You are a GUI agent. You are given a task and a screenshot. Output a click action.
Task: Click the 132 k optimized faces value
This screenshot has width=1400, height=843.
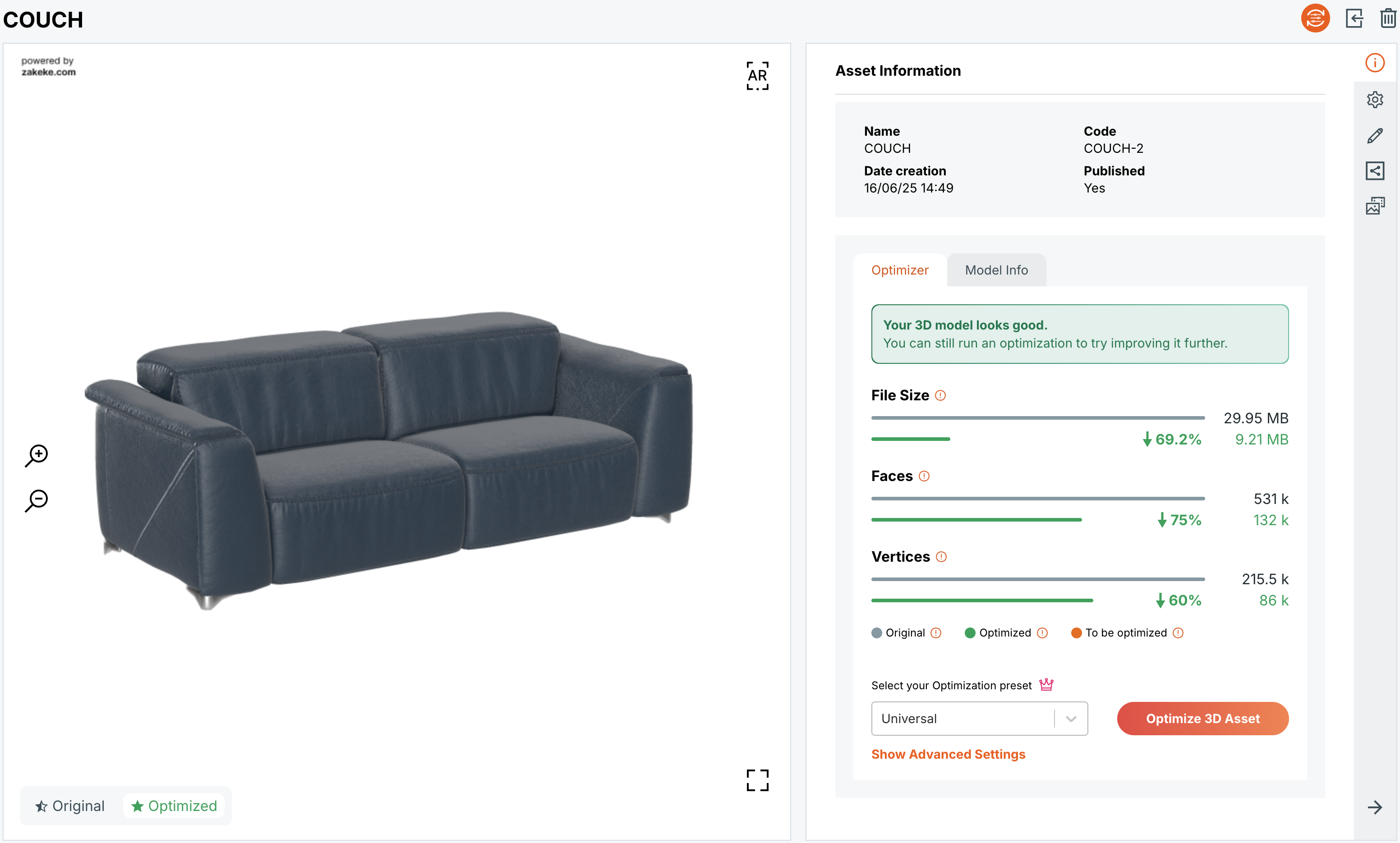(1271, 520)
